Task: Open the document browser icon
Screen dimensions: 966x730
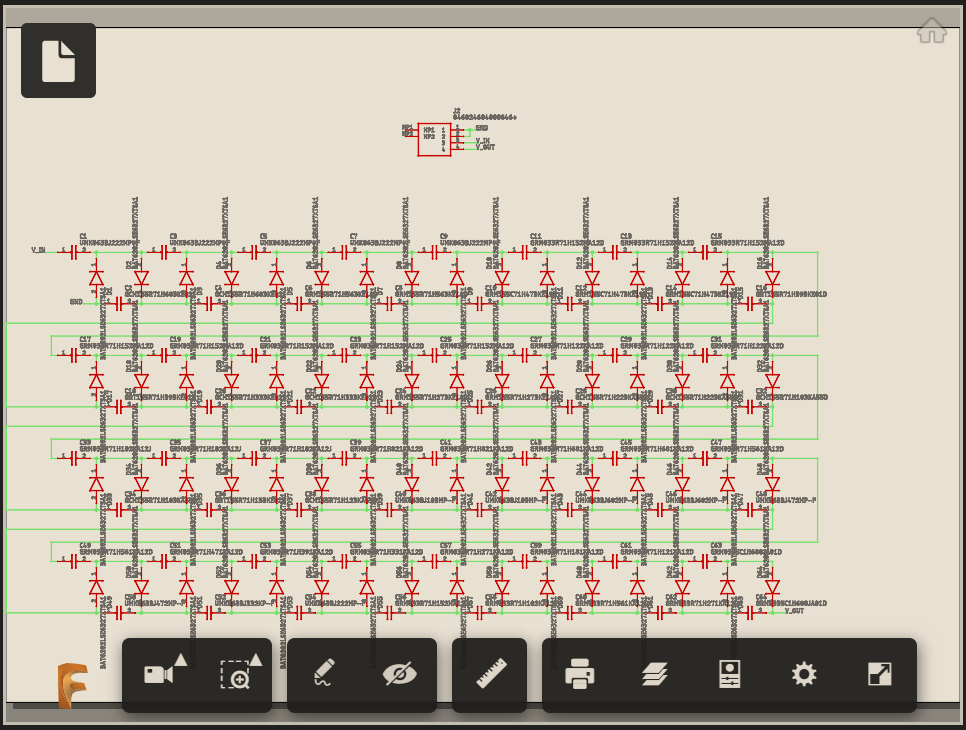Action: (59, 60)
